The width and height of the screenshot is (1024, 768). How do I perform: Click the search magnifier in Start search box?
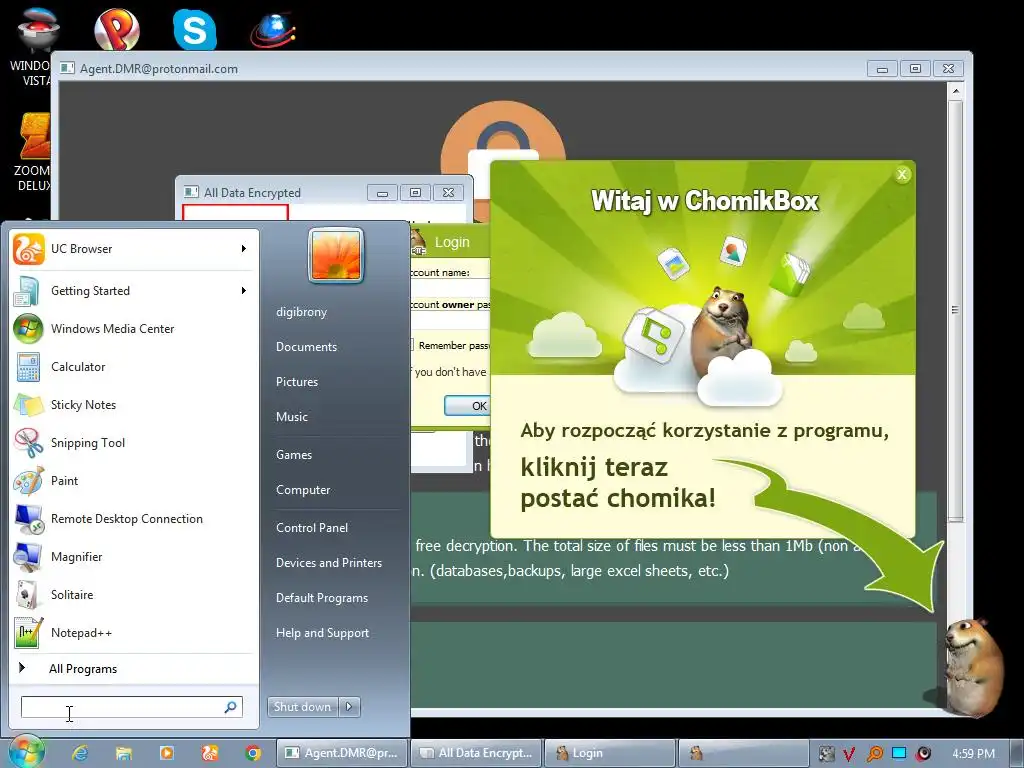pyautogui.click(x=231, y=707)
